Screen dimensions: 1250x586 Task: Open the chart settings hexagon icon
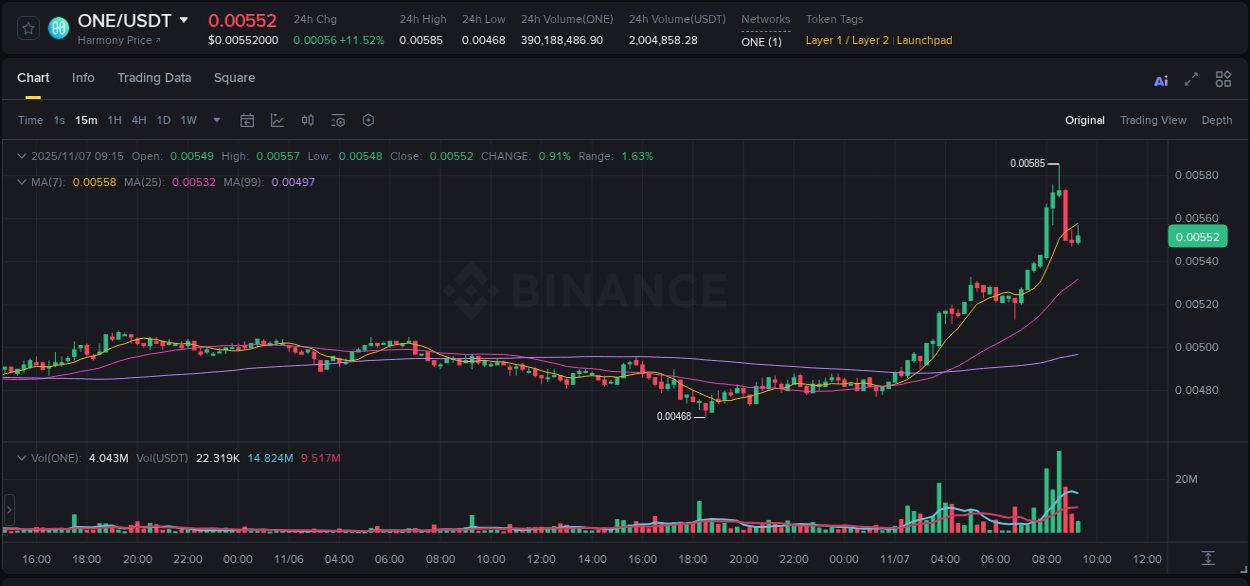tap(368, 120)
